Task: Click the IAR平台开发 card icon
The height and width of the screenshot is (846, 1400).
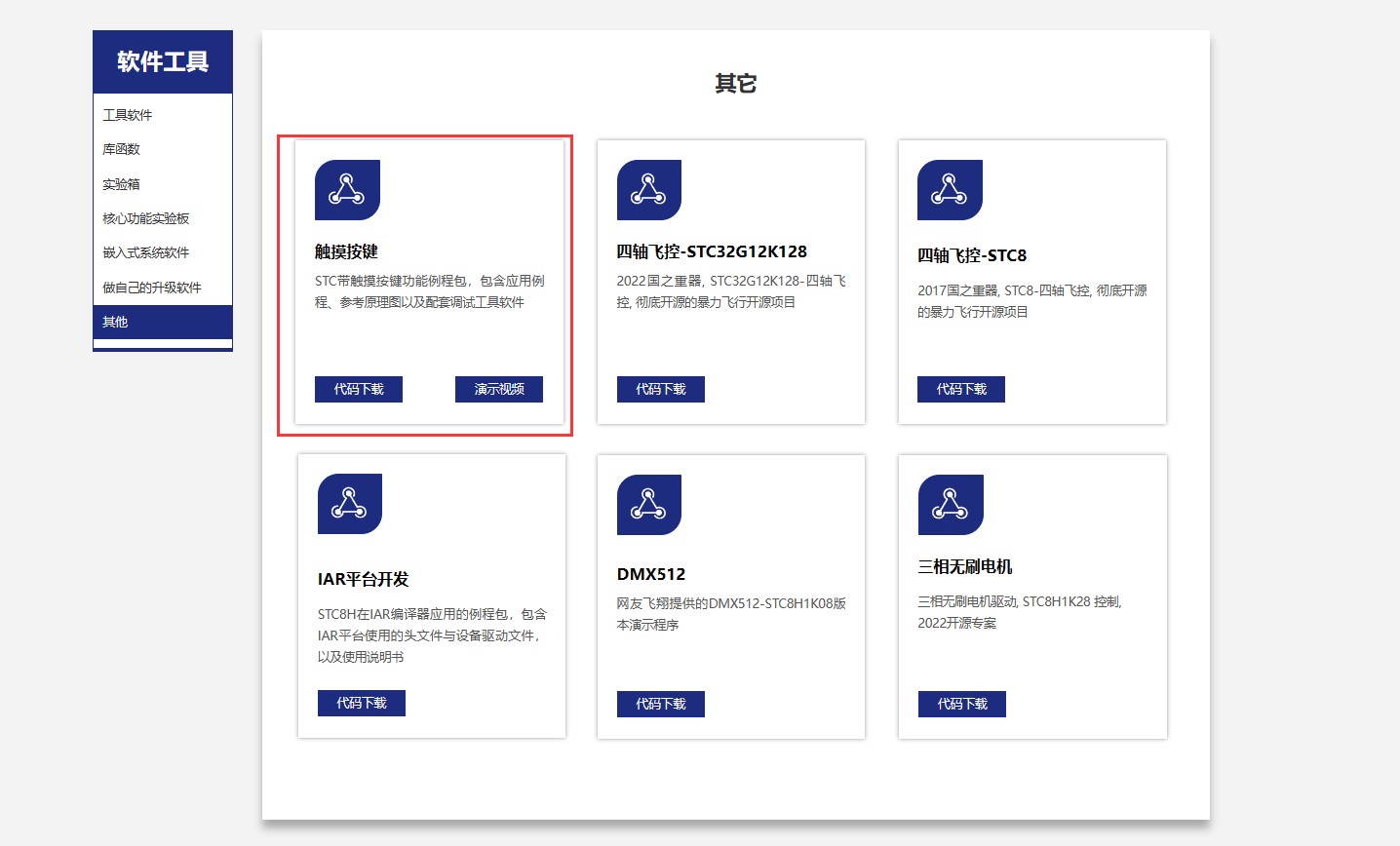Action: click(x=350, y=504)
